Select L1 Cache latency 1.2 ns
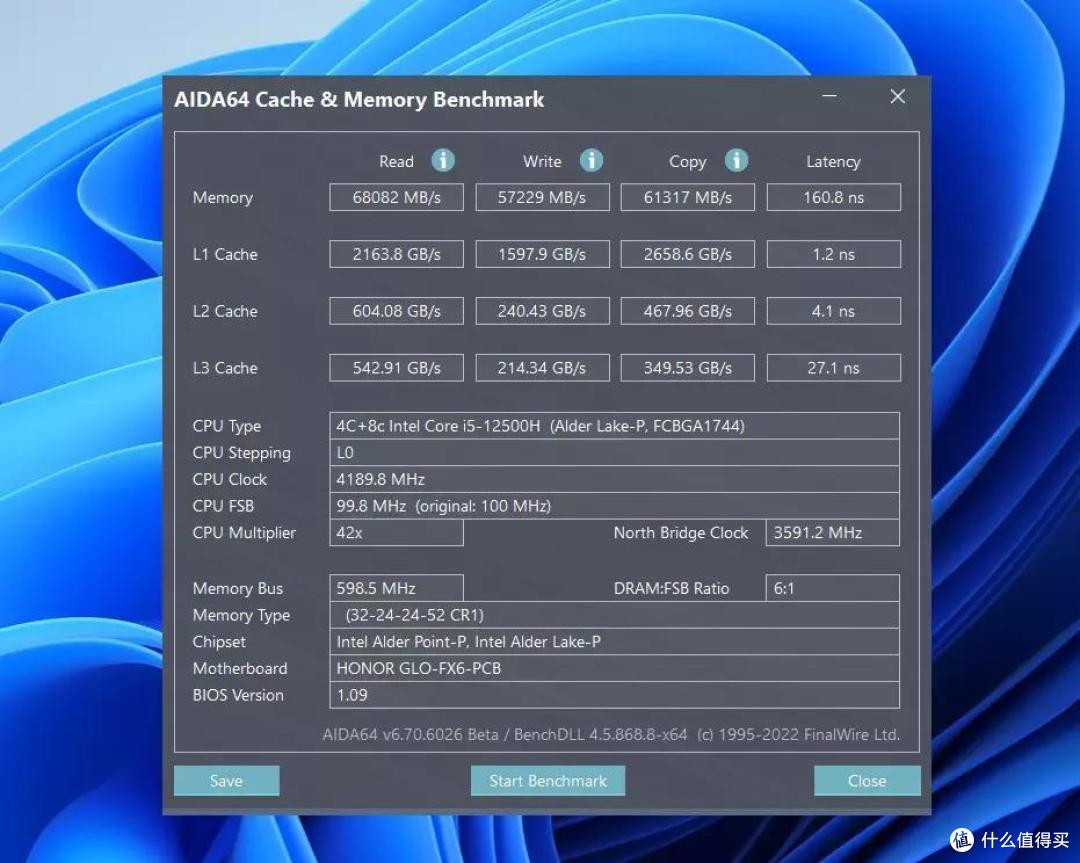1080x863 pixels. coord(833,254)
